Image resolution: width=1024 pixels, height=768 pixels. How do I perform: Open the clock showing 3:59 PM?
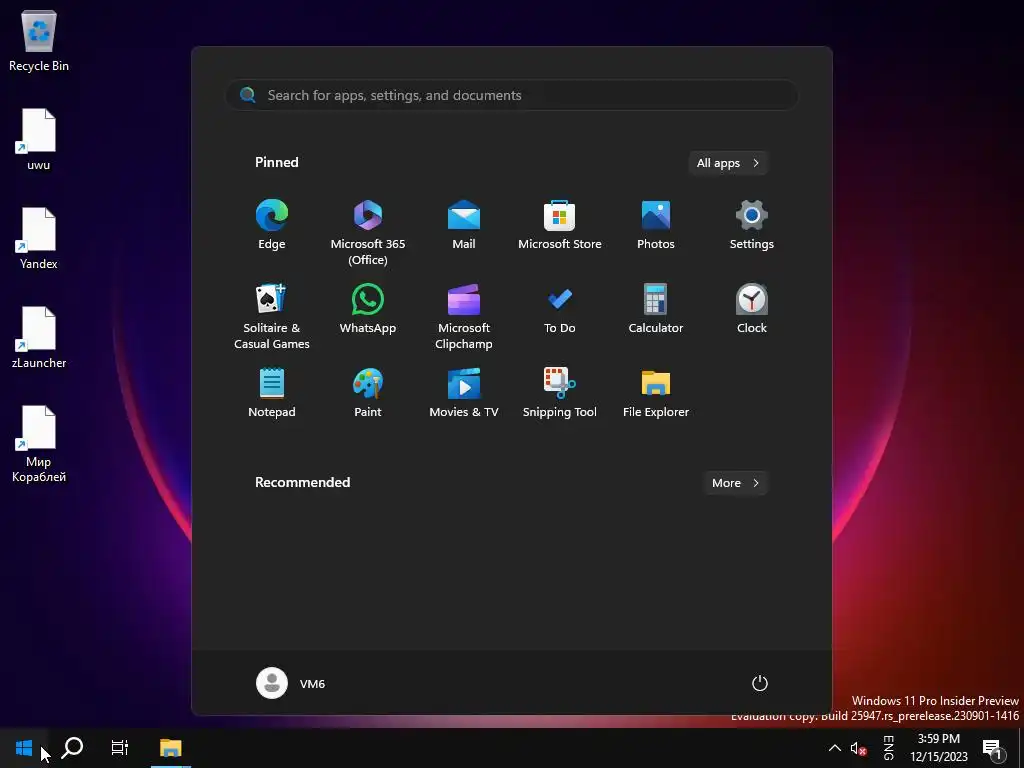(x=939, y=748)
